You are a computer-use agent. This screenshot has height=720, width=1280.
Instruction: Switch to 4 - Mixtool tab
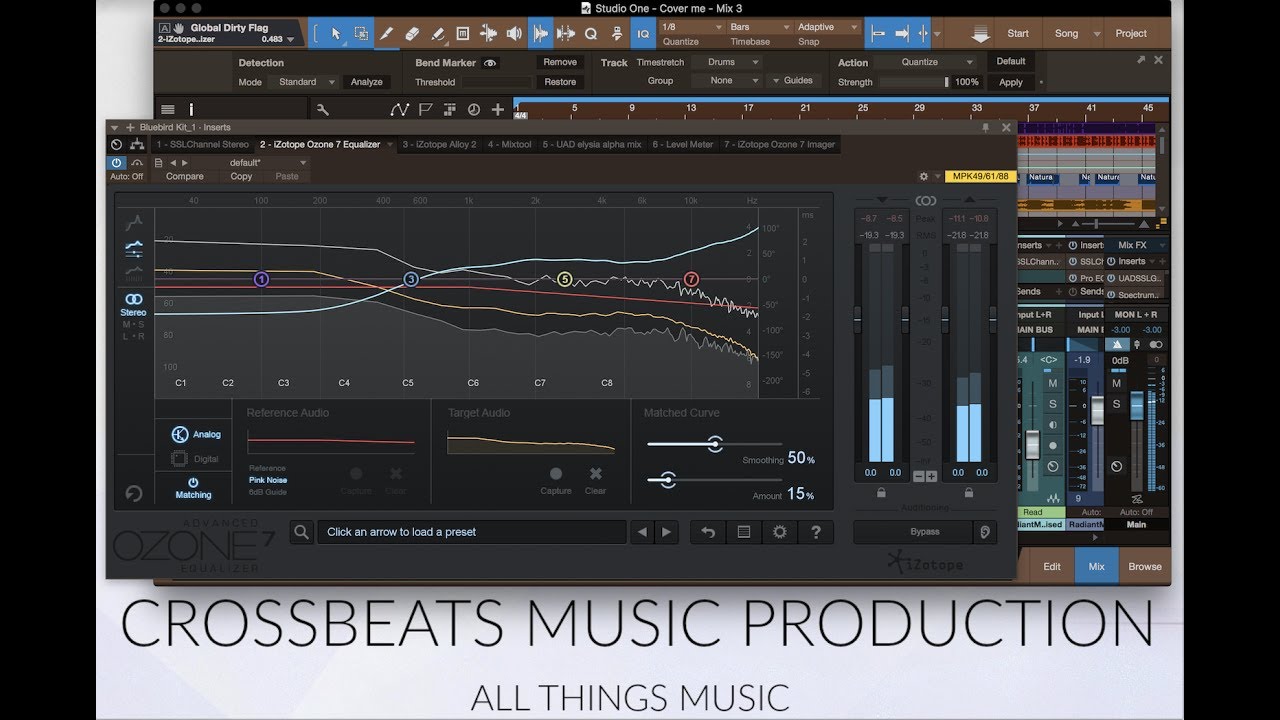click(510, 144)
